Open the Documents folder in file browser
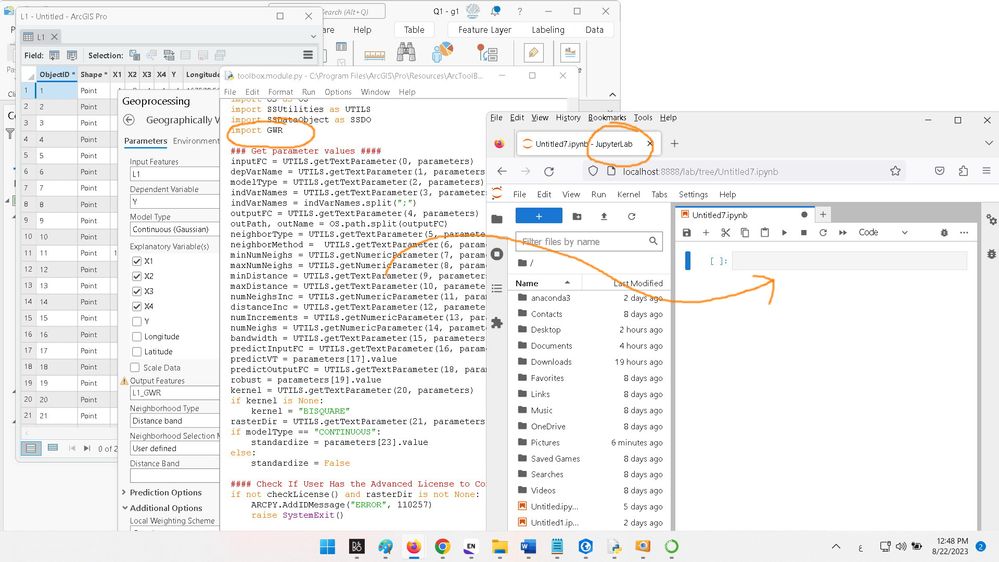This screenshot has width=999, height=562. point(551,346)
